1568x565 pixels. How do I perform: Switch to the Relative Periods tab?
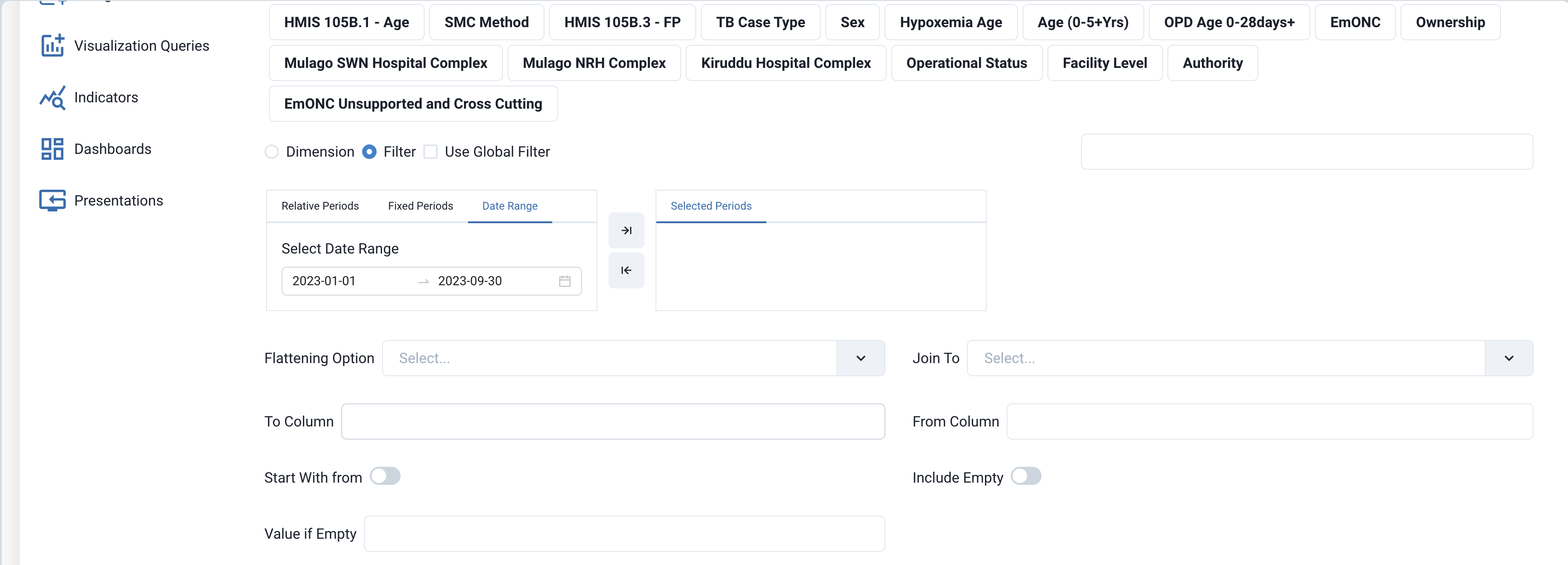(320, 206)
